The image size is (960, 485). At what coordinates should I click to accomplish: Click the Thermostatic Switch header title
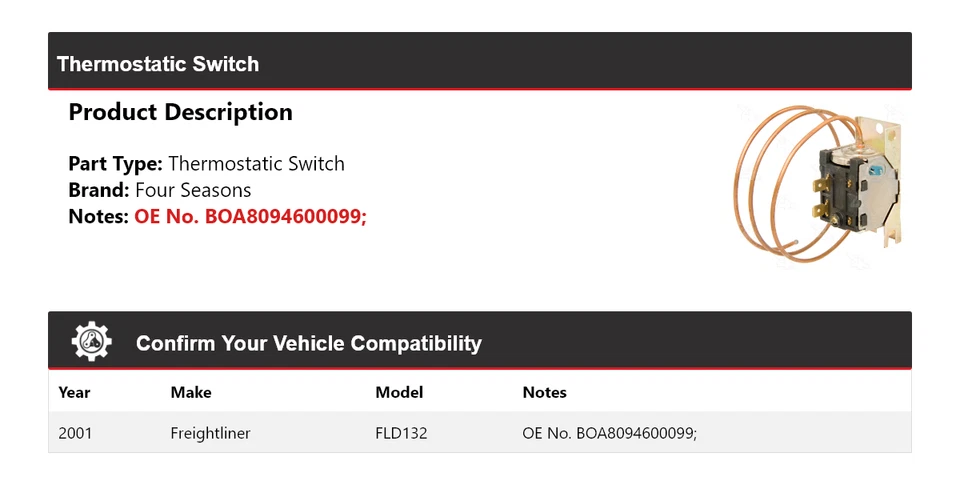[158, 64]
